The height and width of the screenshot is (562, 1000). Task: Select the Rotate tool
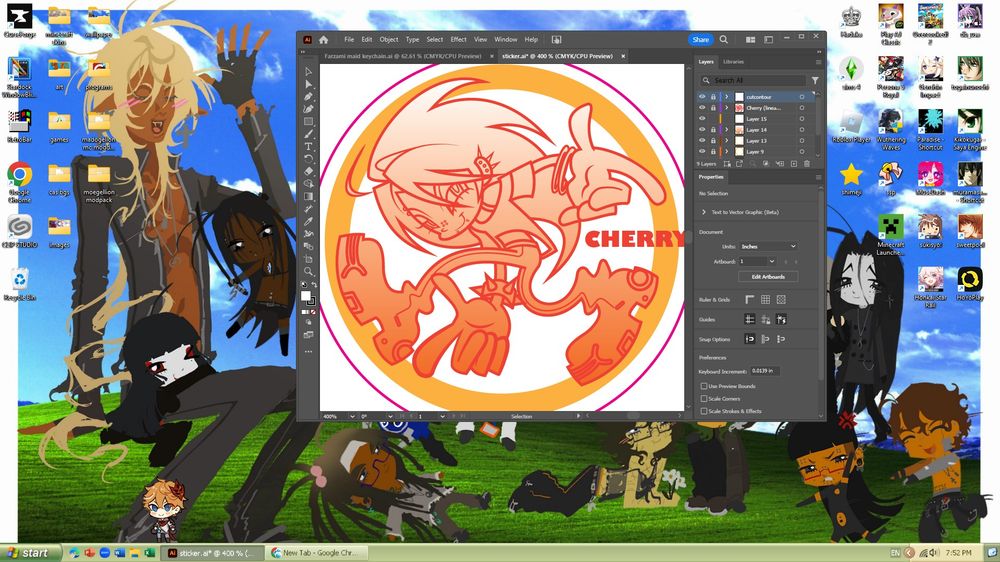point(309,159)
